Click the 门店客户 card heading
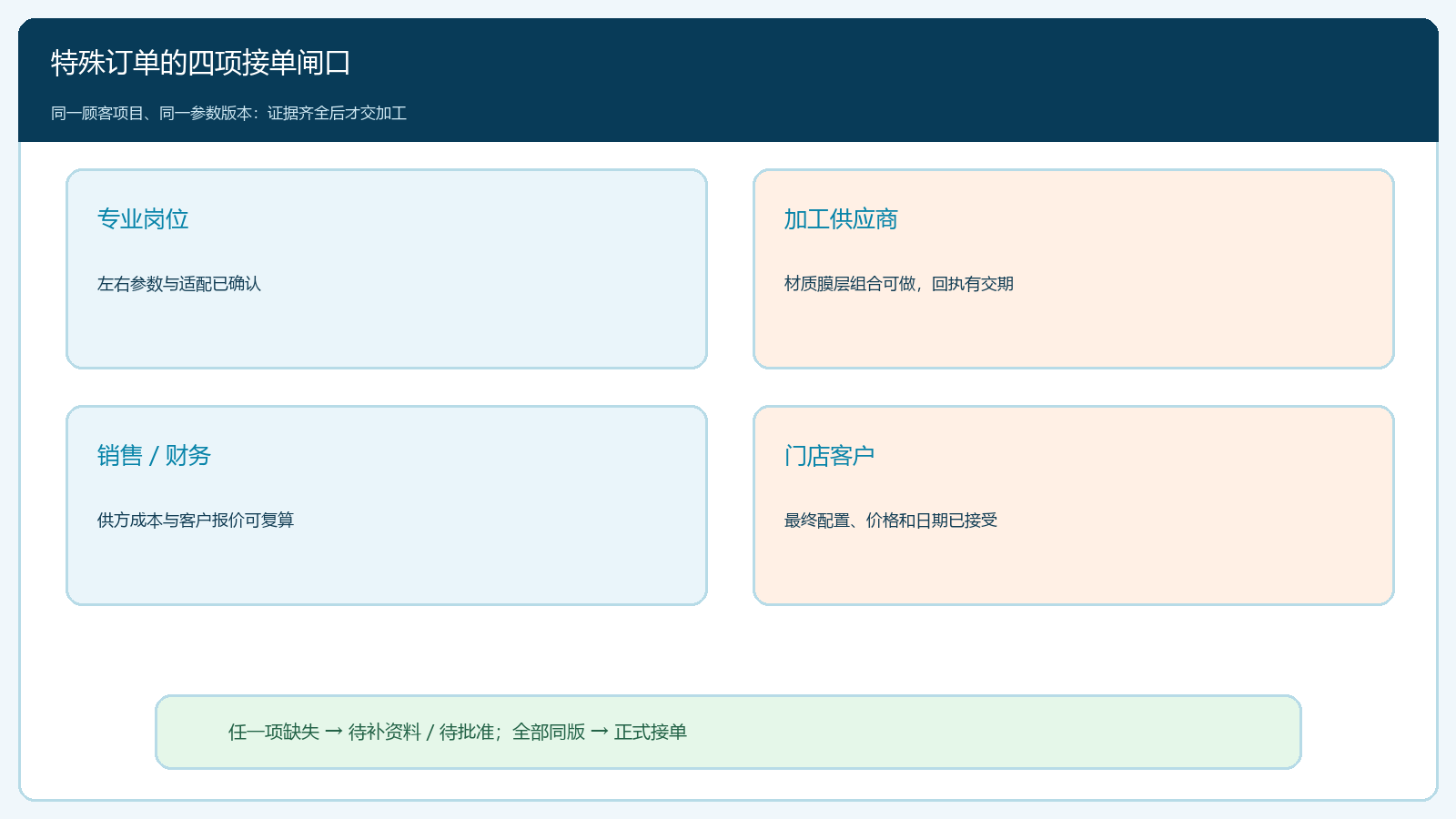Viewport: 1456px width, 819px height. click(x=830, y=456)
